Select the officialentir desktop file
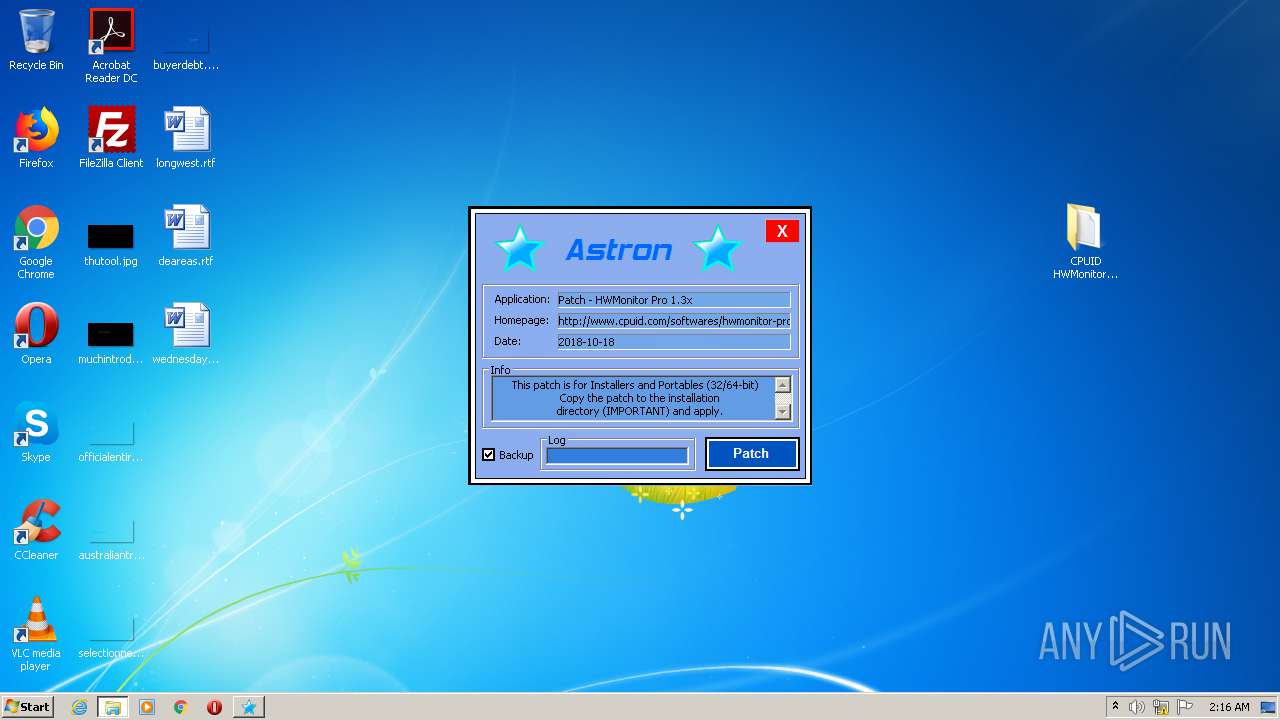 [x=111, y=440]
